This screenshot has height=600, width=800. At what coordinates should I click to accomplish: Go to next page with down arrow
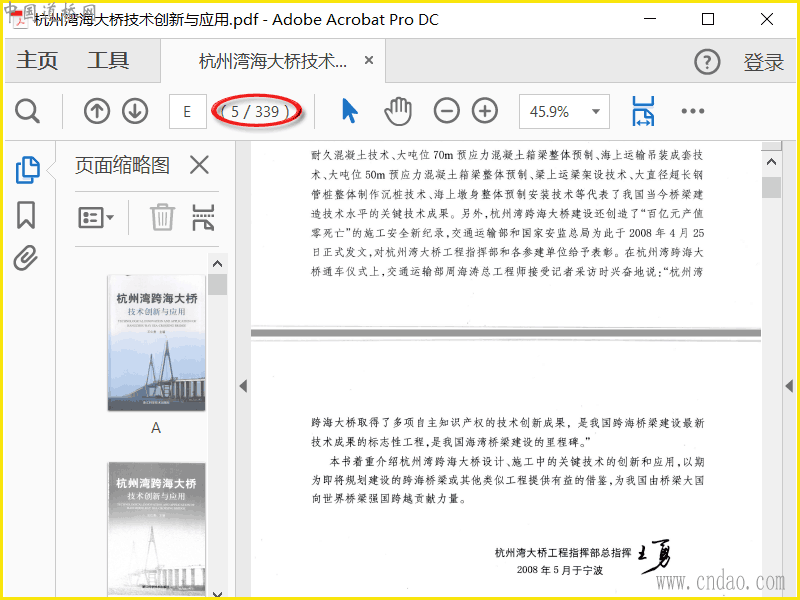[x=135, y=111]
